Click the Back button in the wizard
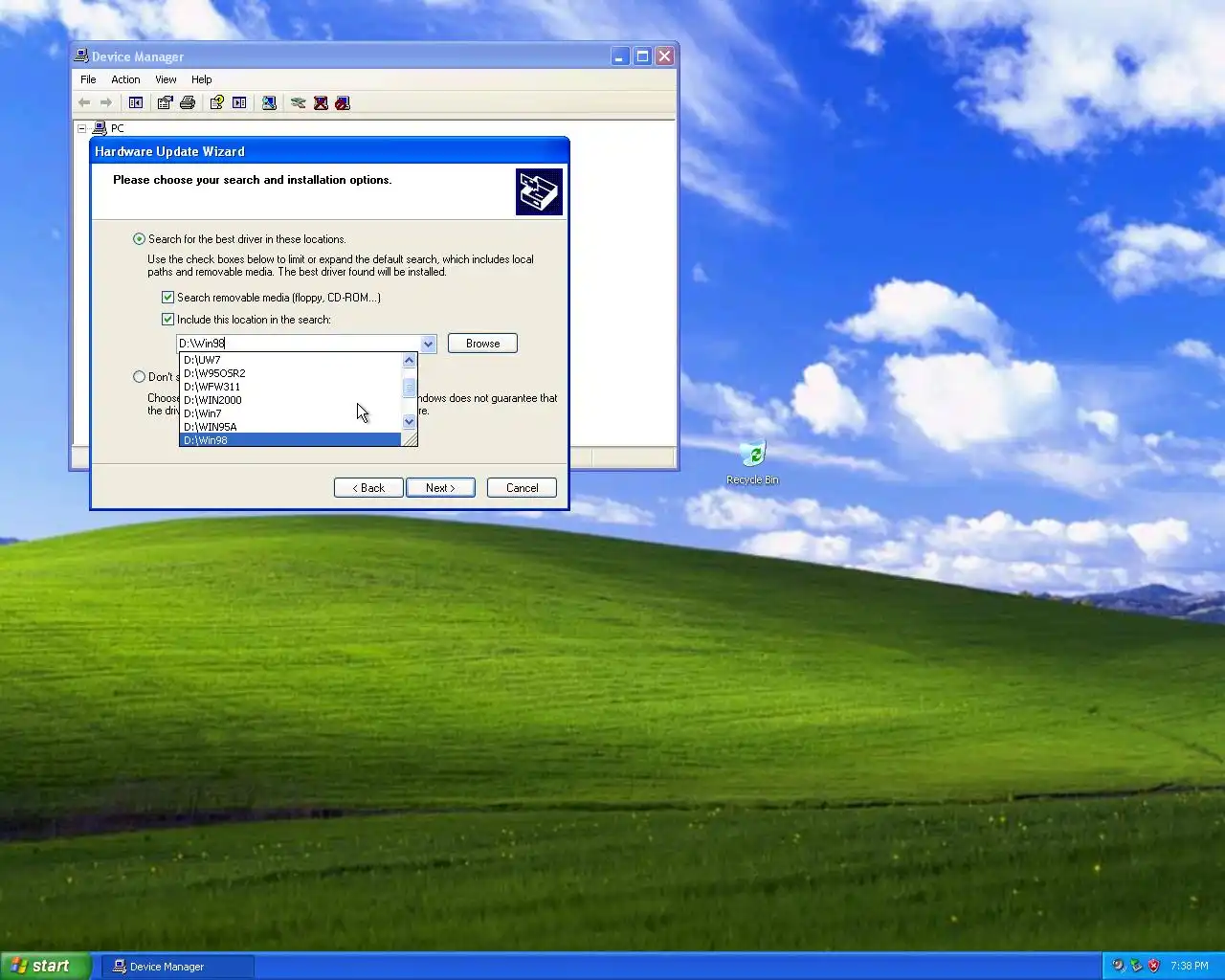 368,488
